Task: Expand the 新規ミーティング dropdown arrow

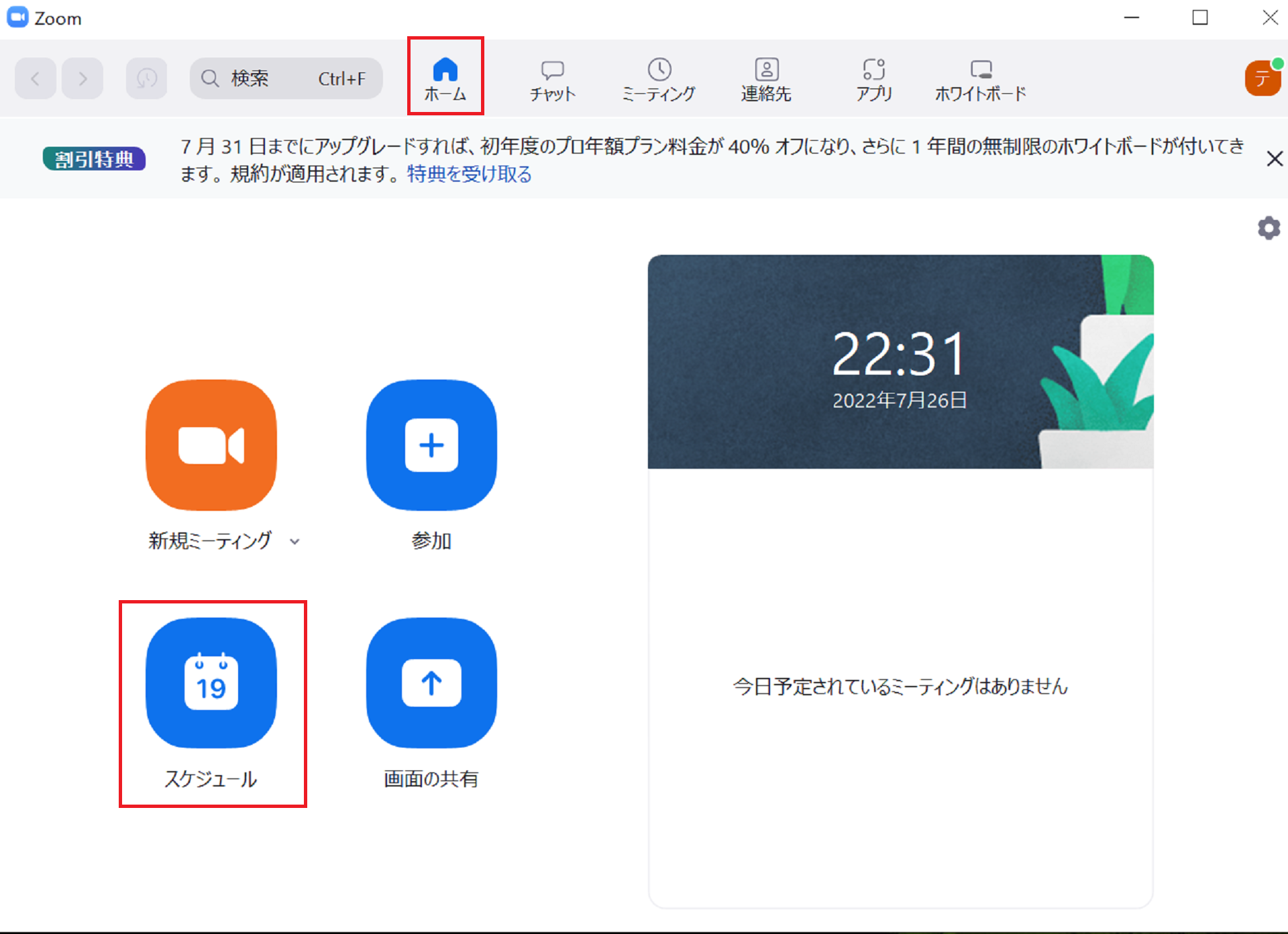Action: click(294, 541)
